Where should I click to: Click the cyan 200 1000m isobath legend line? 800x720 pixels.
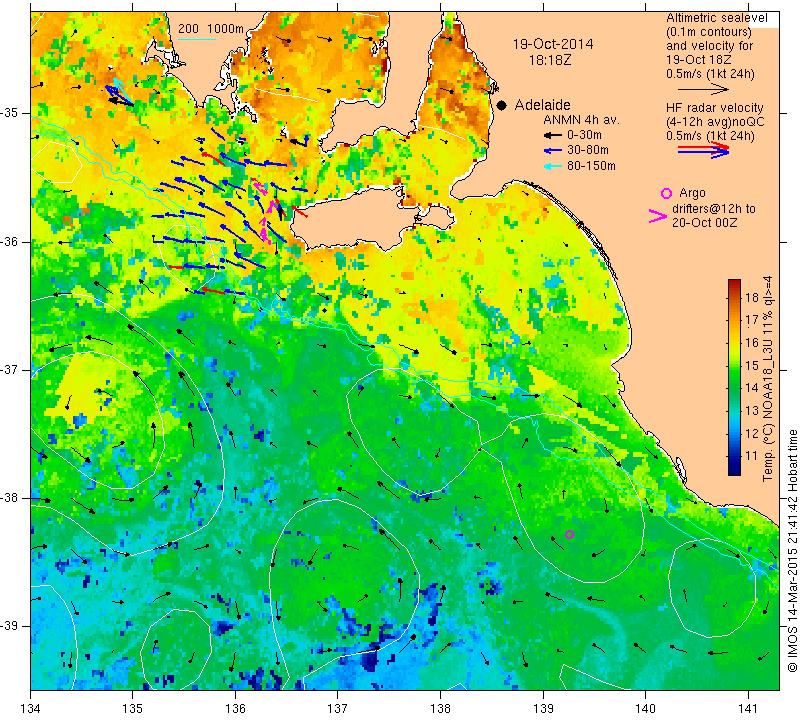197,39
